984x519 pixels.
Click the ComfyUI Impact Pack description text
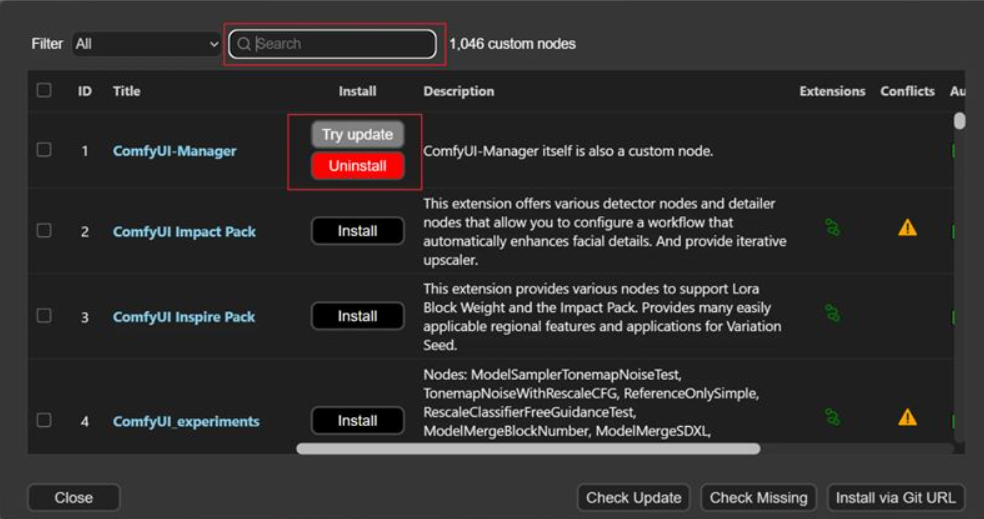pos(604,232)
